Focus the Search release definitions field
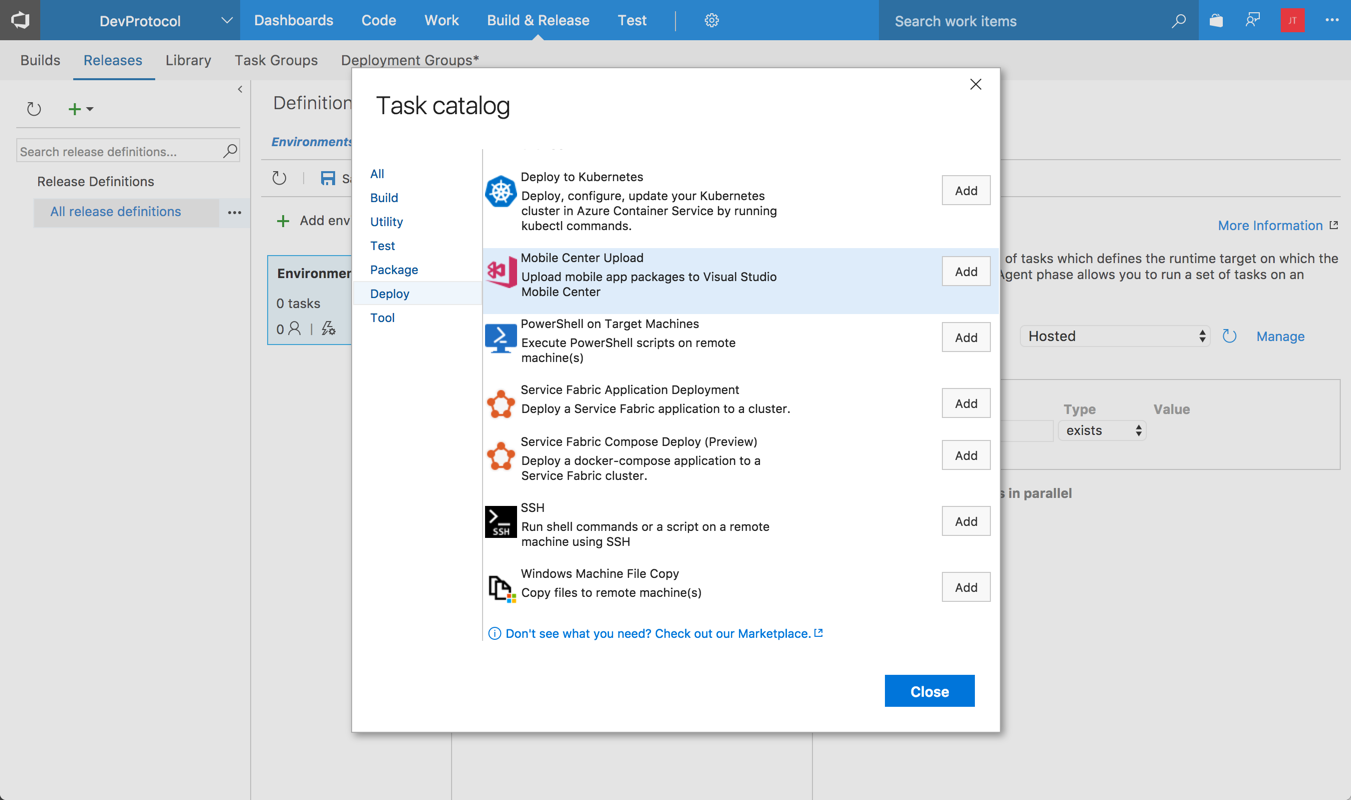 pyautogui.click(x=120, y=151)
